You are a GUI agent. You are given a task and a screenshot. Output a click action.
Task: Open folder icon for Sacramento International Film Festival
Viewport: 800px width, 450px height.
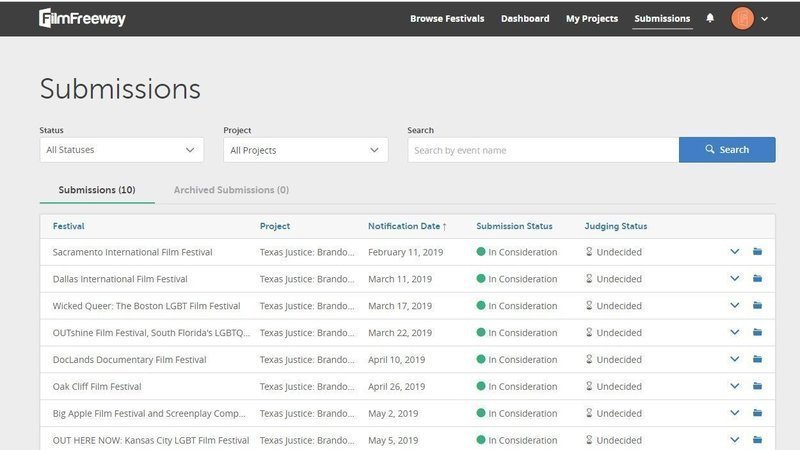pos(757,252)
